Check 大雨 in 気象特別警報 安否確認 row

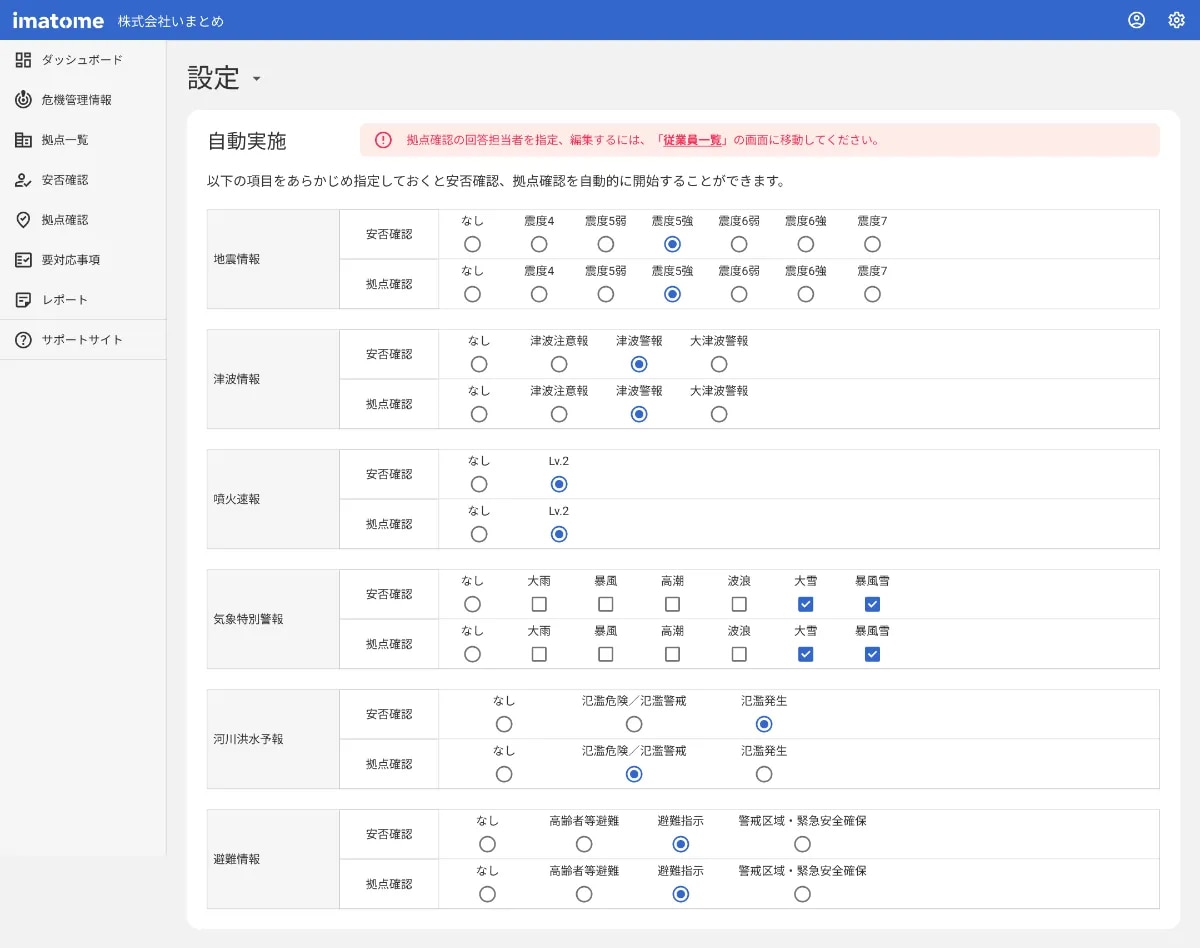point(539,604)
